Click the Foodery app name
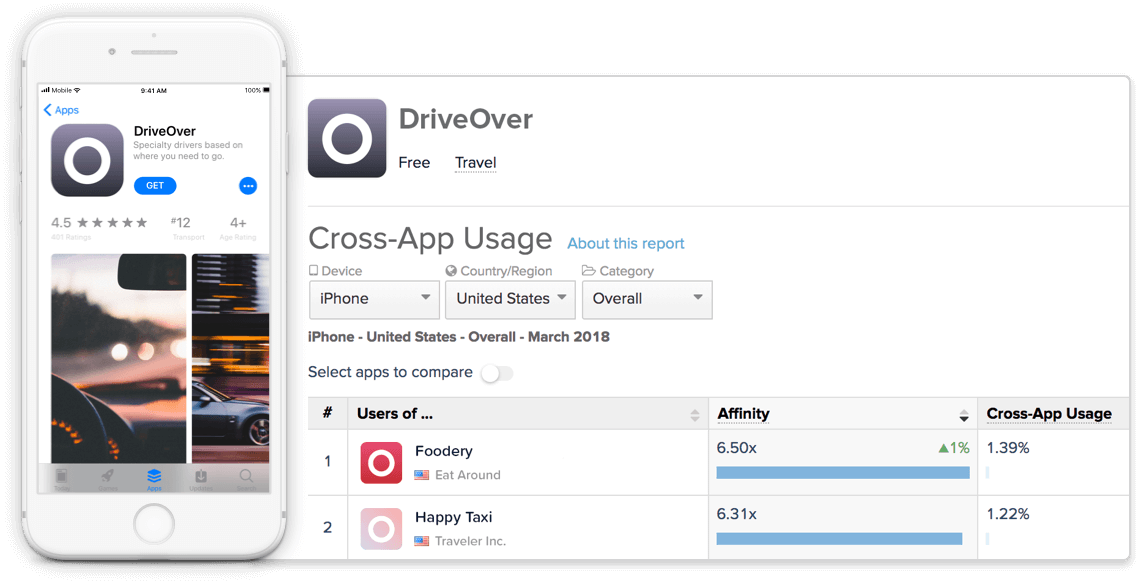The height and width of the screenshot is (582, 1140). (443, 450)
